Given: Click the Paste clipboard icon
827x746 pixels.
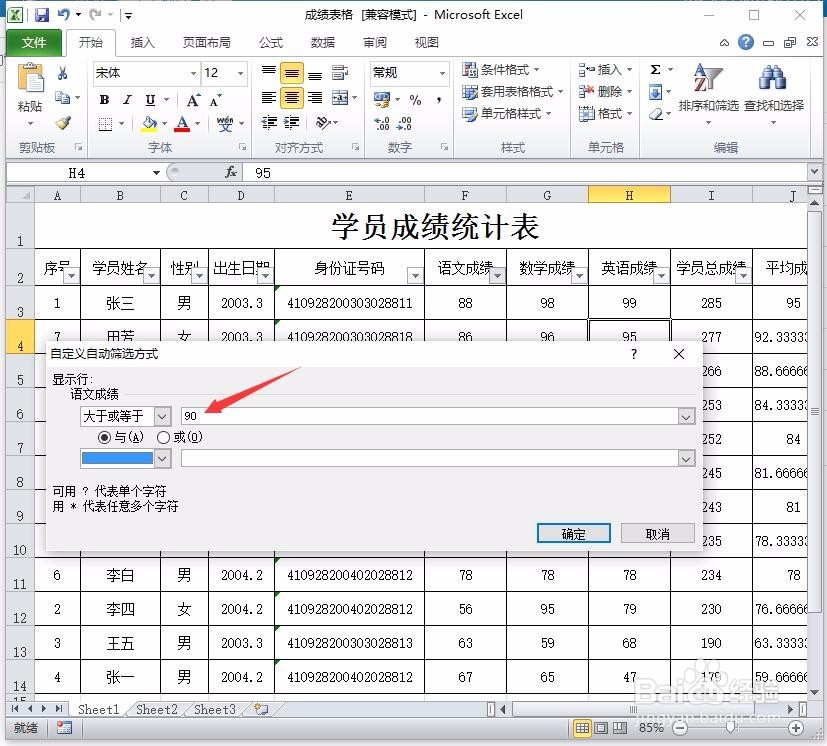Looking at the screenshot, I should click(31, 78).
